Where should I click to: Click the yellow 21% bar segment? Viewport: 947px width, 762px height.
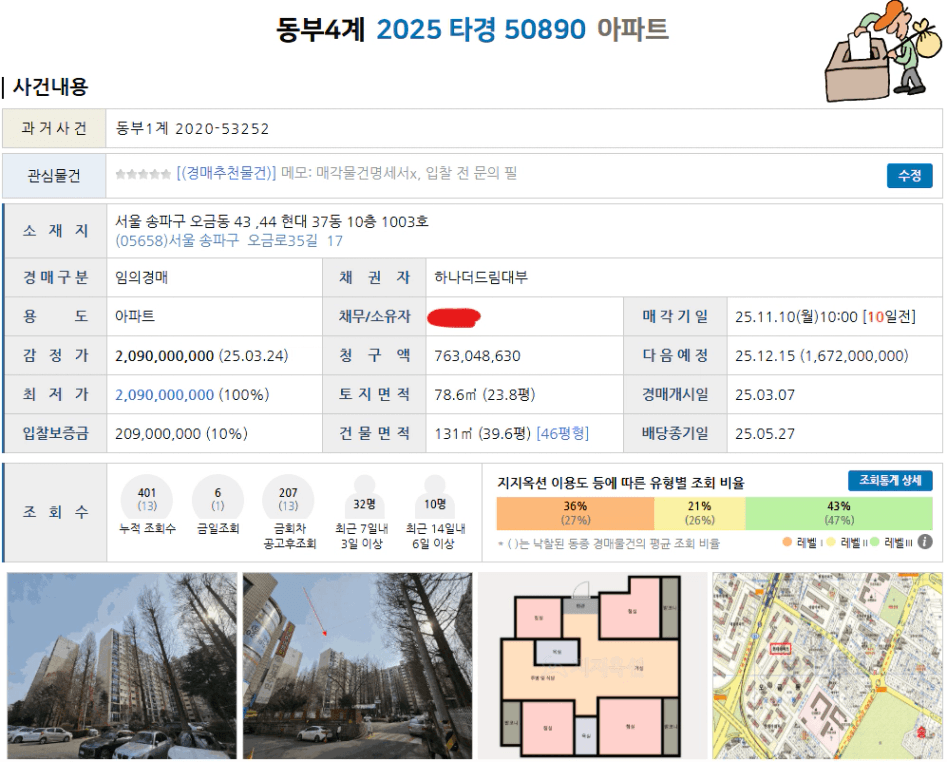coord(699,512)
